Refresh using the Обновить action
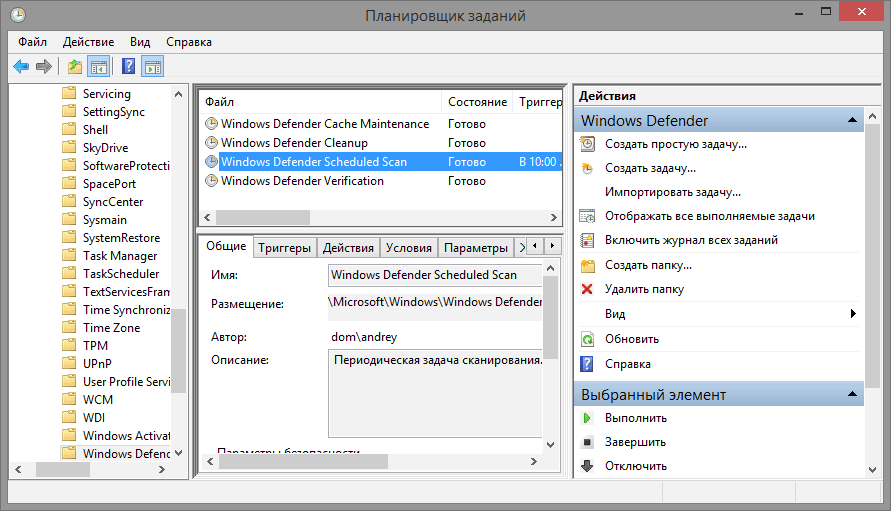The width and height of the screenshot is (891, 511). (x=631, y=339)
